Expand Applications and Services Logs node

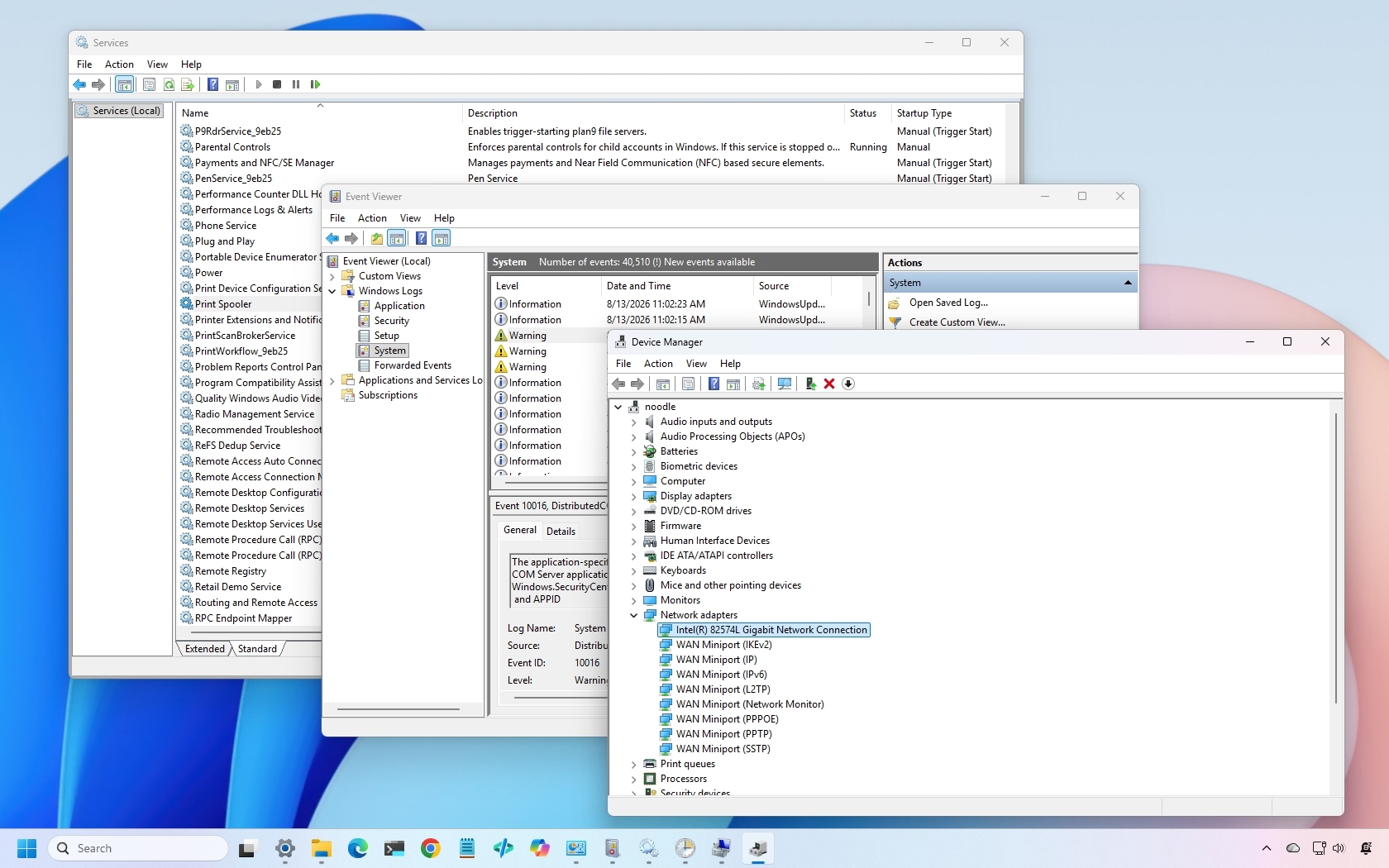[x=332, y=380]
